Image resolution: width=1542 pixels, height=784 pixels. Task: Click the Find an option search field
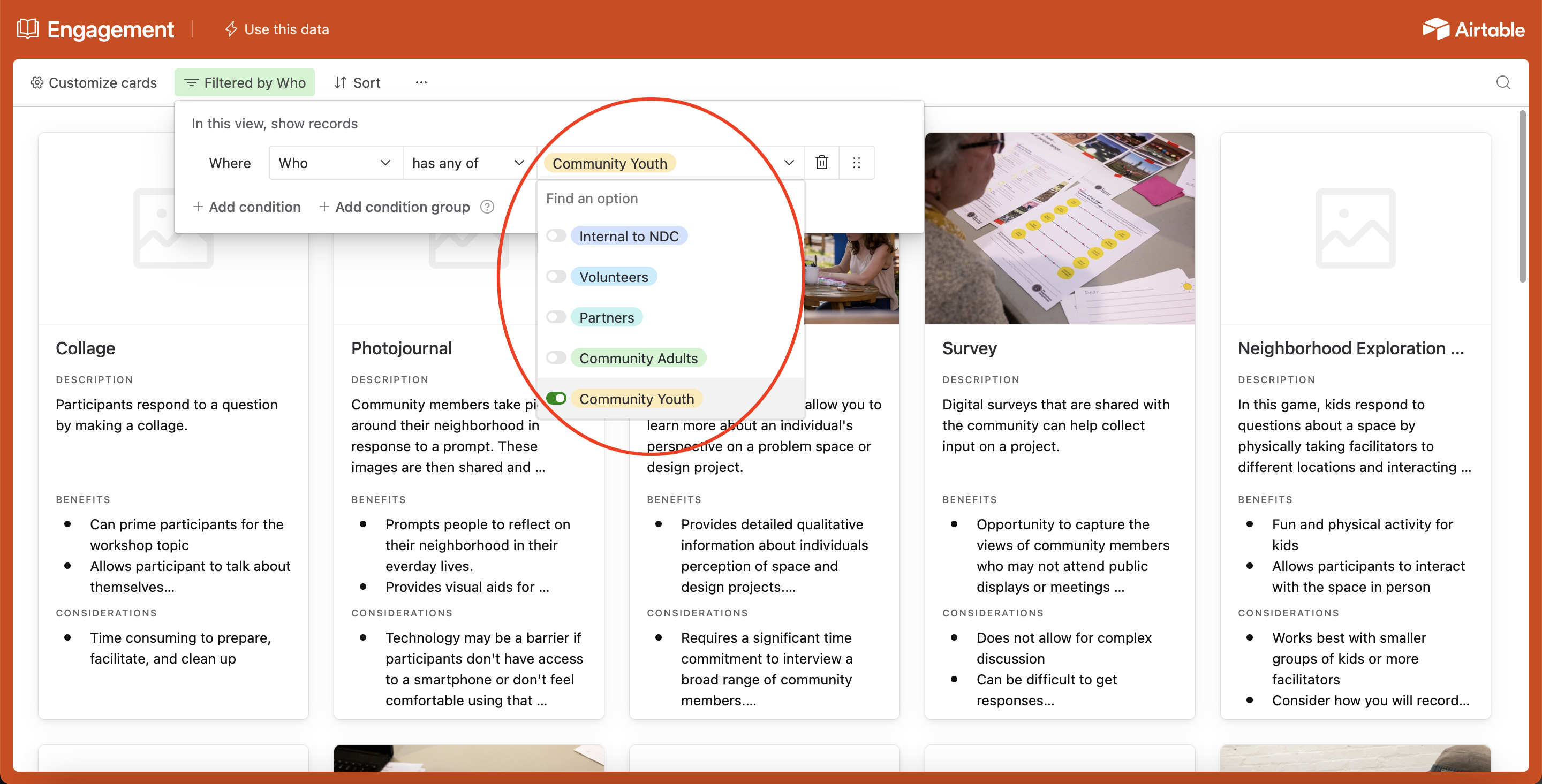click(x=669, y=199)
